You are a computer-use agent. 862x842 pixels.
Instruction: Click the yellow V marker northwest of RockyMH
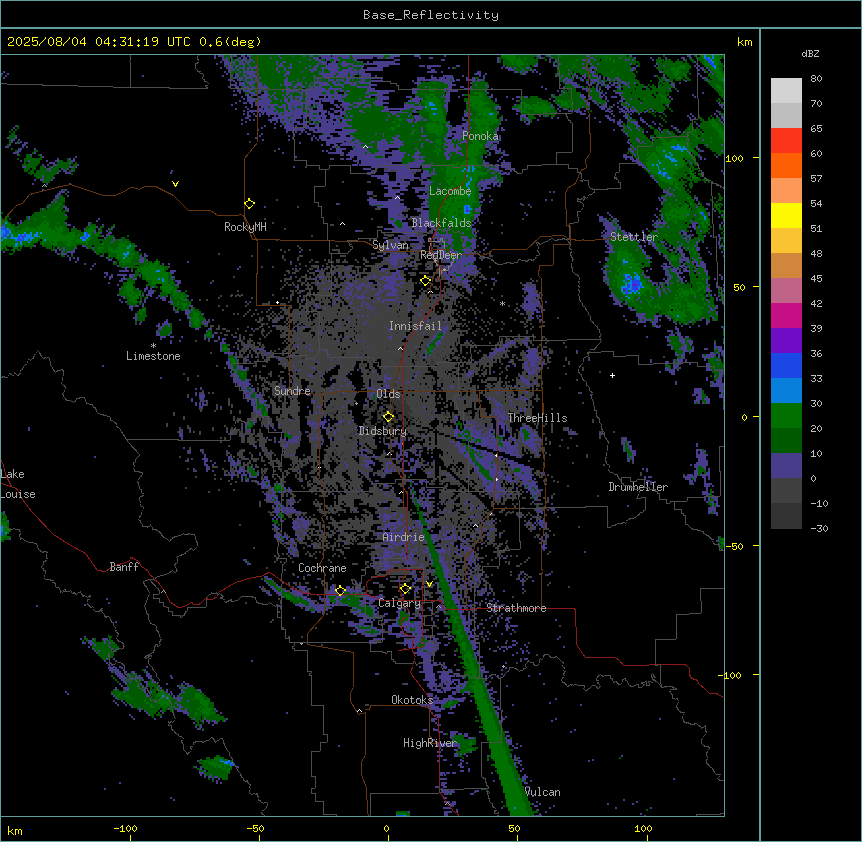(x=175, y=184)
